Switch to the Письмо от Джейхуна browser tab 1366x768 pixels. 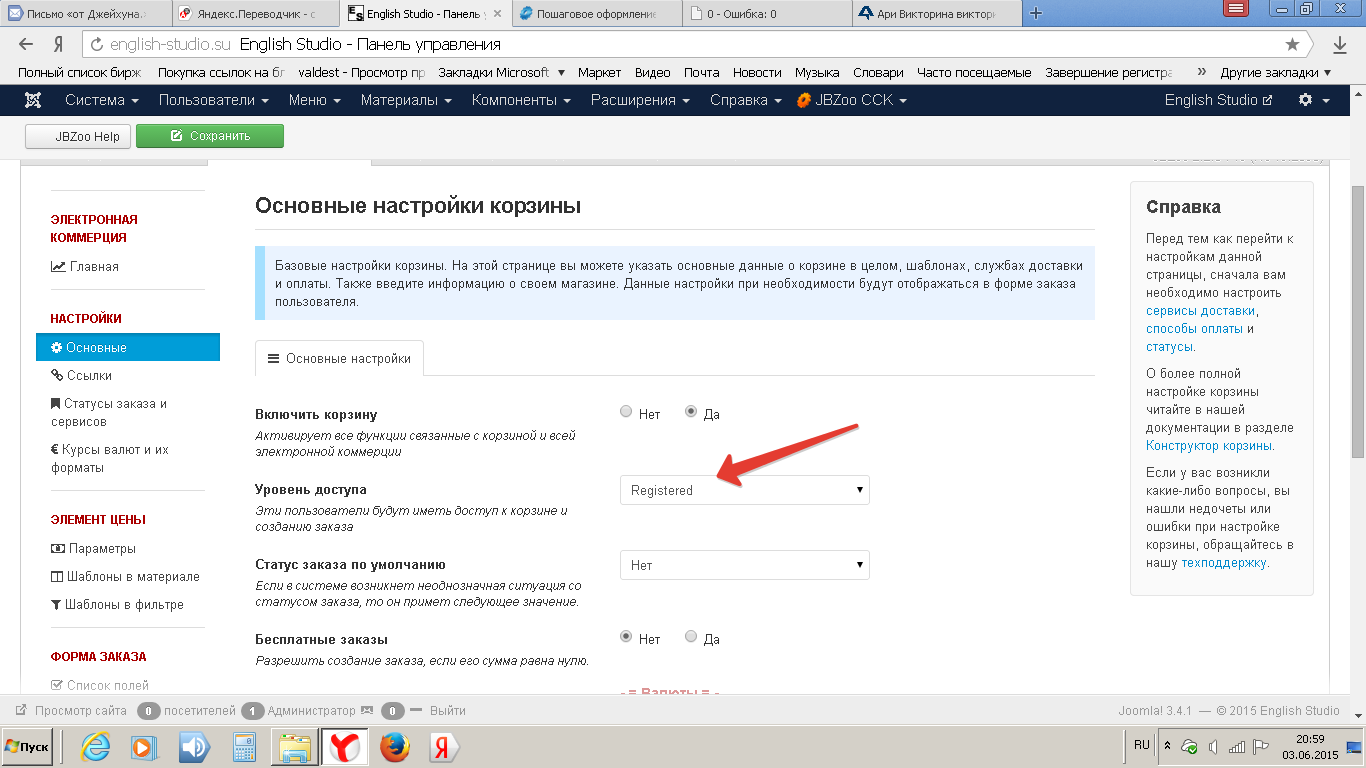tap(85, 14)
